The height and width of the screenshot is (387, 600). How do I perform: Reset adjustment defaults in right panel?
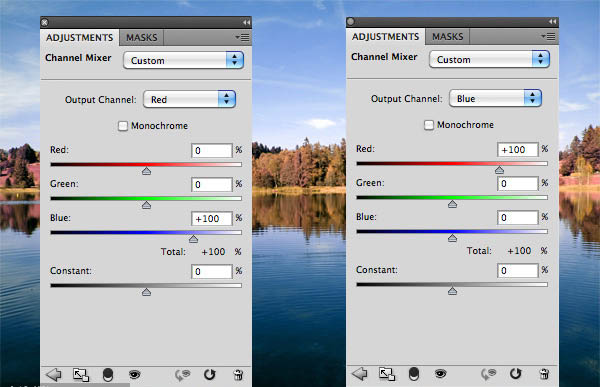(x=515, y=374)
